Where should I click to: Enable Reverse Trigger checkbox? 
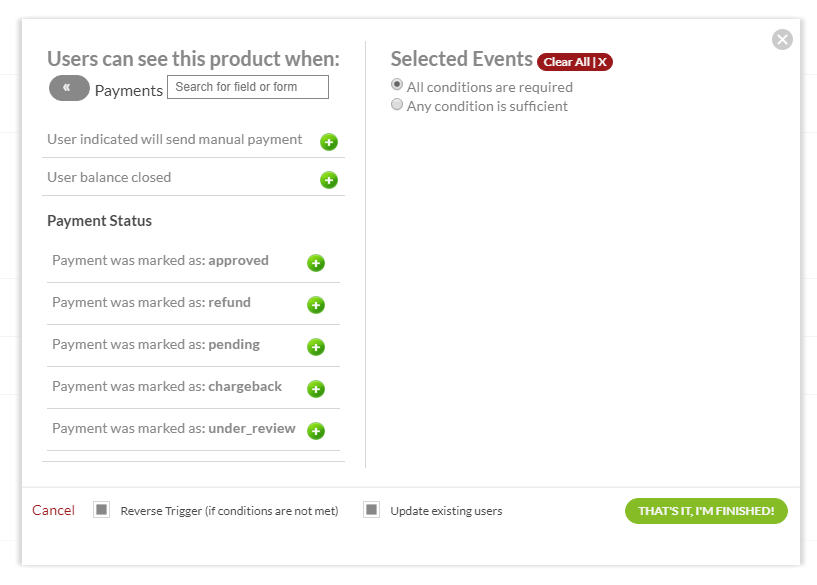101,510
